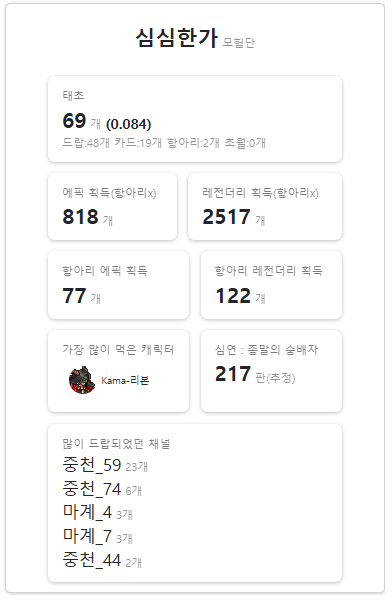Click the 심심한가 adventure group title
392x606 pixels.
click(177, 38)
